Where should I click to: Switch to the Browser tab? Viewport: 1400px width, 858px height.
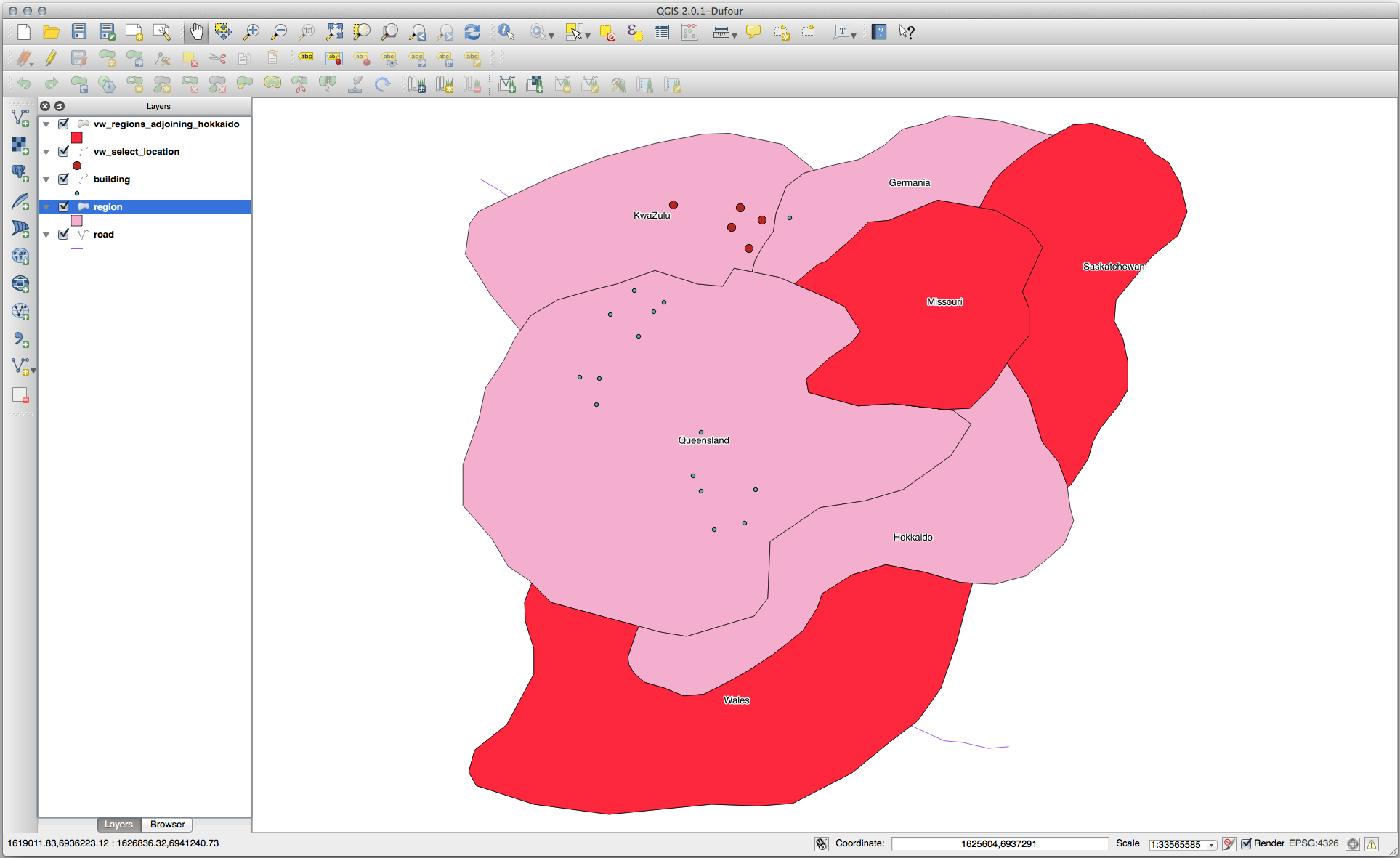click(x=166, y=824)
